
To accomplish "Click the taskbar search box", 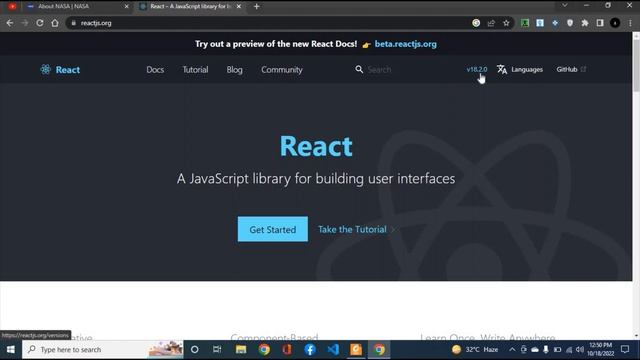I will click(102, 349).
